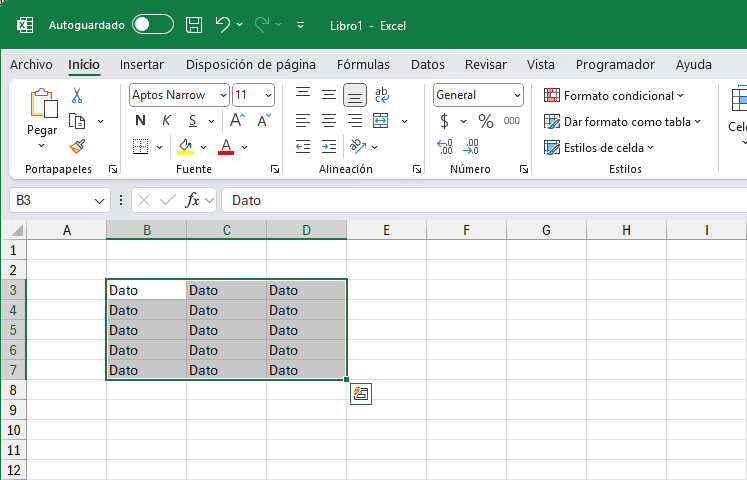
Task: Toggle italic (K) formatting
Action: (166, 120)
